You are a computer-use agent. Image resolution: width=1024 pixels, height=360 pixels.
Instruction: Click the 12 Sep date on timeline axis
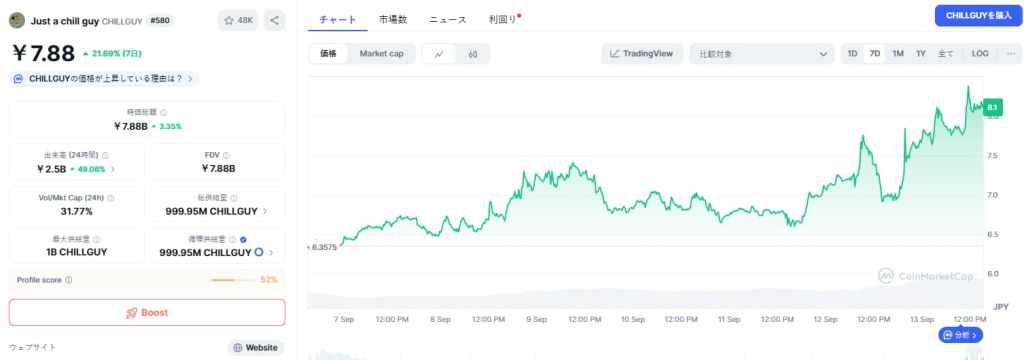(x=825, y=319)
